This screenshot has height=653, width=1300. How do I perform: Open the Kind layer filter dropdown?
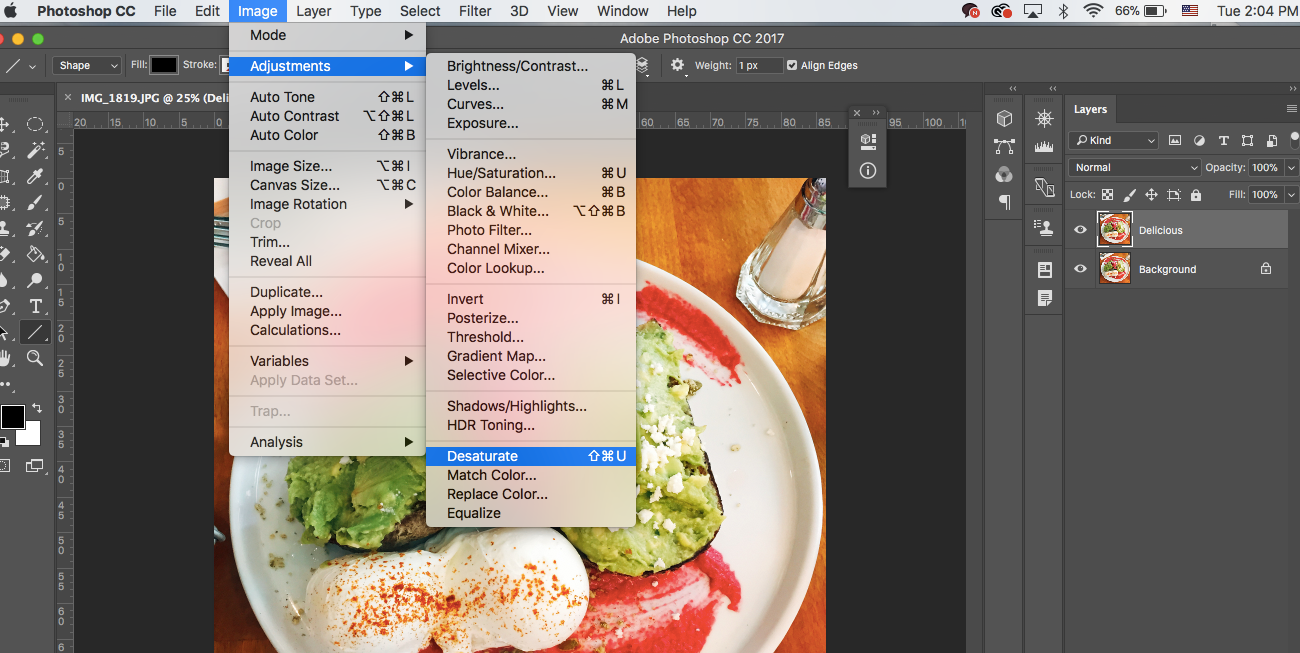point(1113,141)
